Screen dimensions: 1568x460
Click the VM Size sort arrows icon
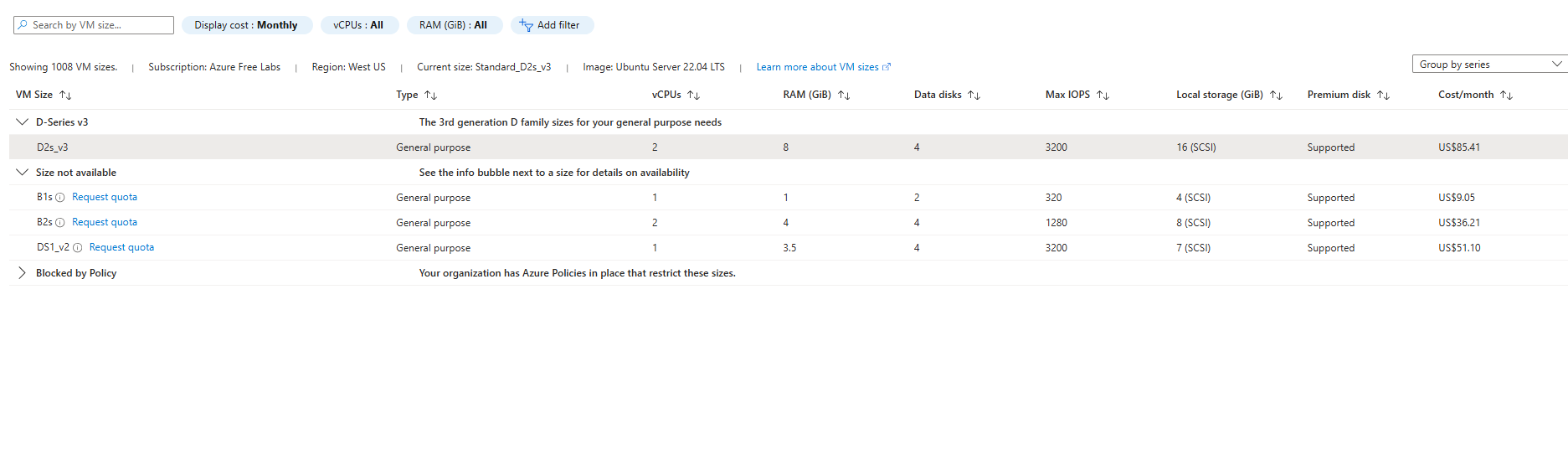pyautogui.click(x=65, y=96)
